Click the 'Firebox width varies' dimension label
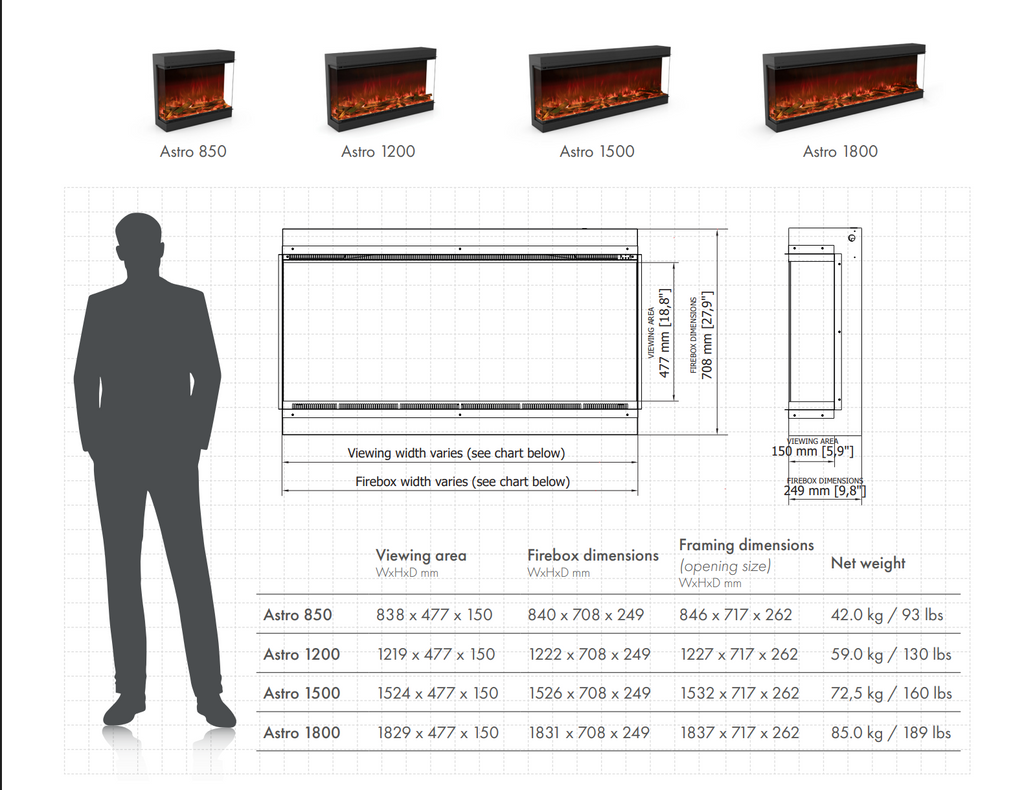This screenshot has height=790, width=1024. pyautogui.click(x=462, y=482)
